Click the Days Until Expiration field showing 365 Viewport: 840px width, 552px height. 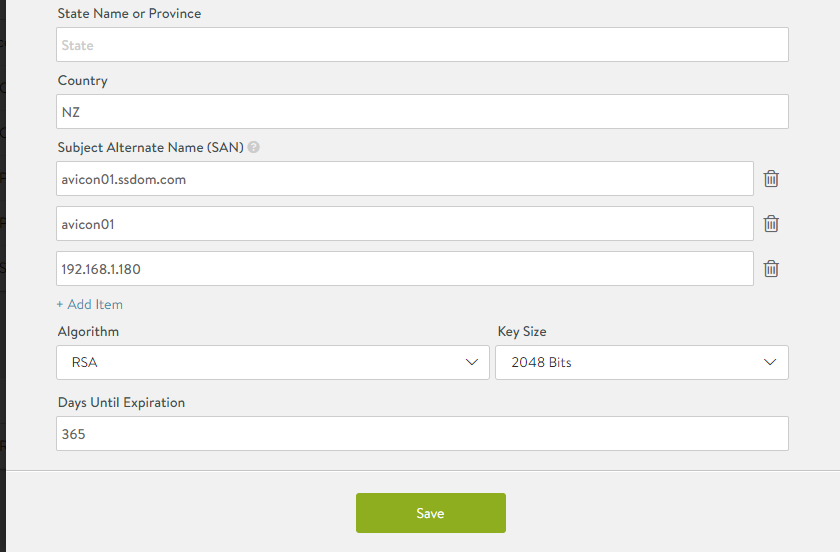pyautogui.click(x=422, y=434)
